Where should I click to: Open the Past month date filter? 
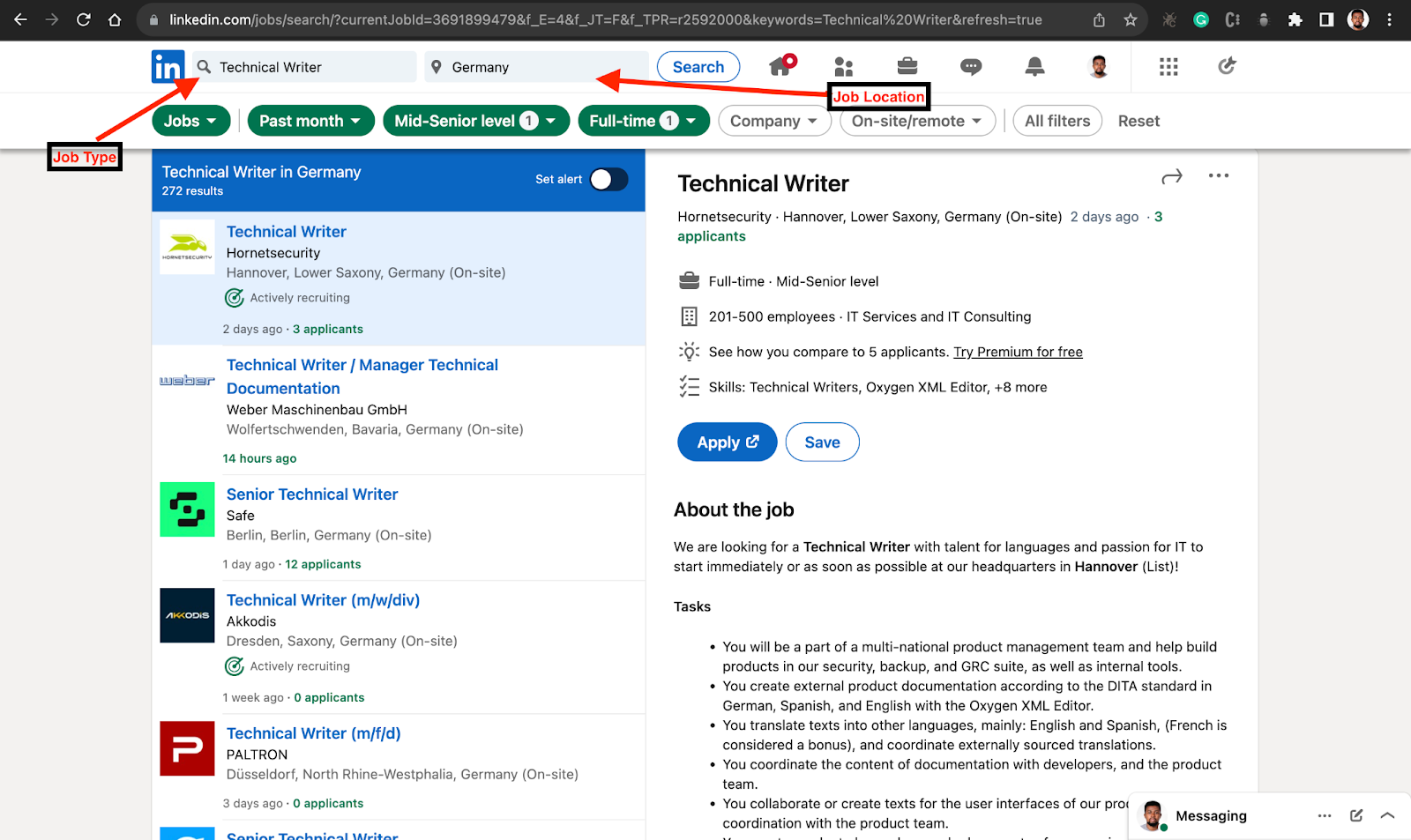pos(310,121)
